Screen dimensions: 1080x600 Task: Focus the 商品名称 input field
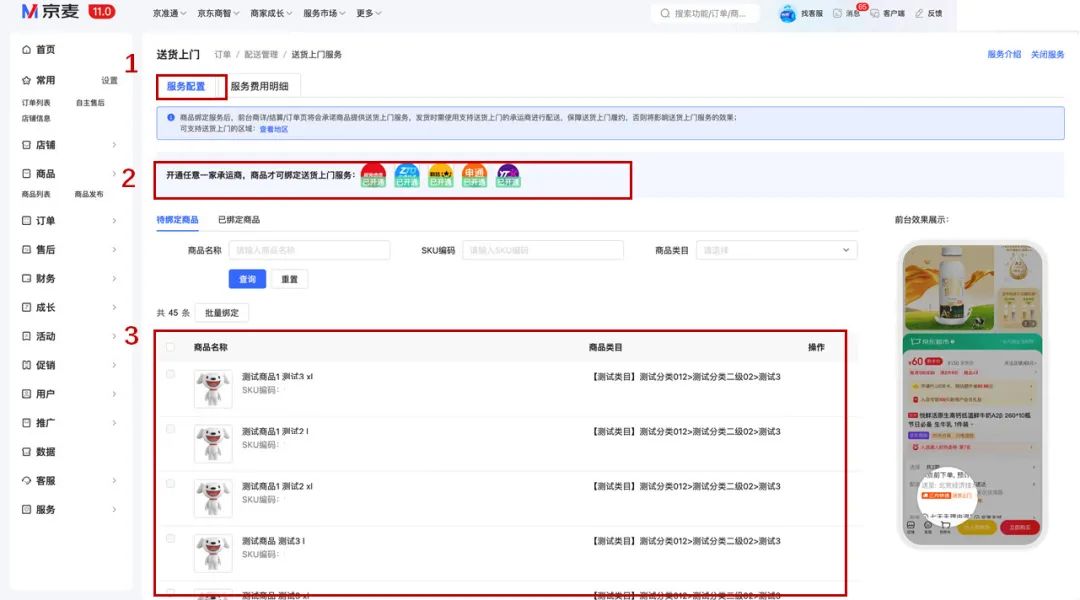(x=309, y=250)
